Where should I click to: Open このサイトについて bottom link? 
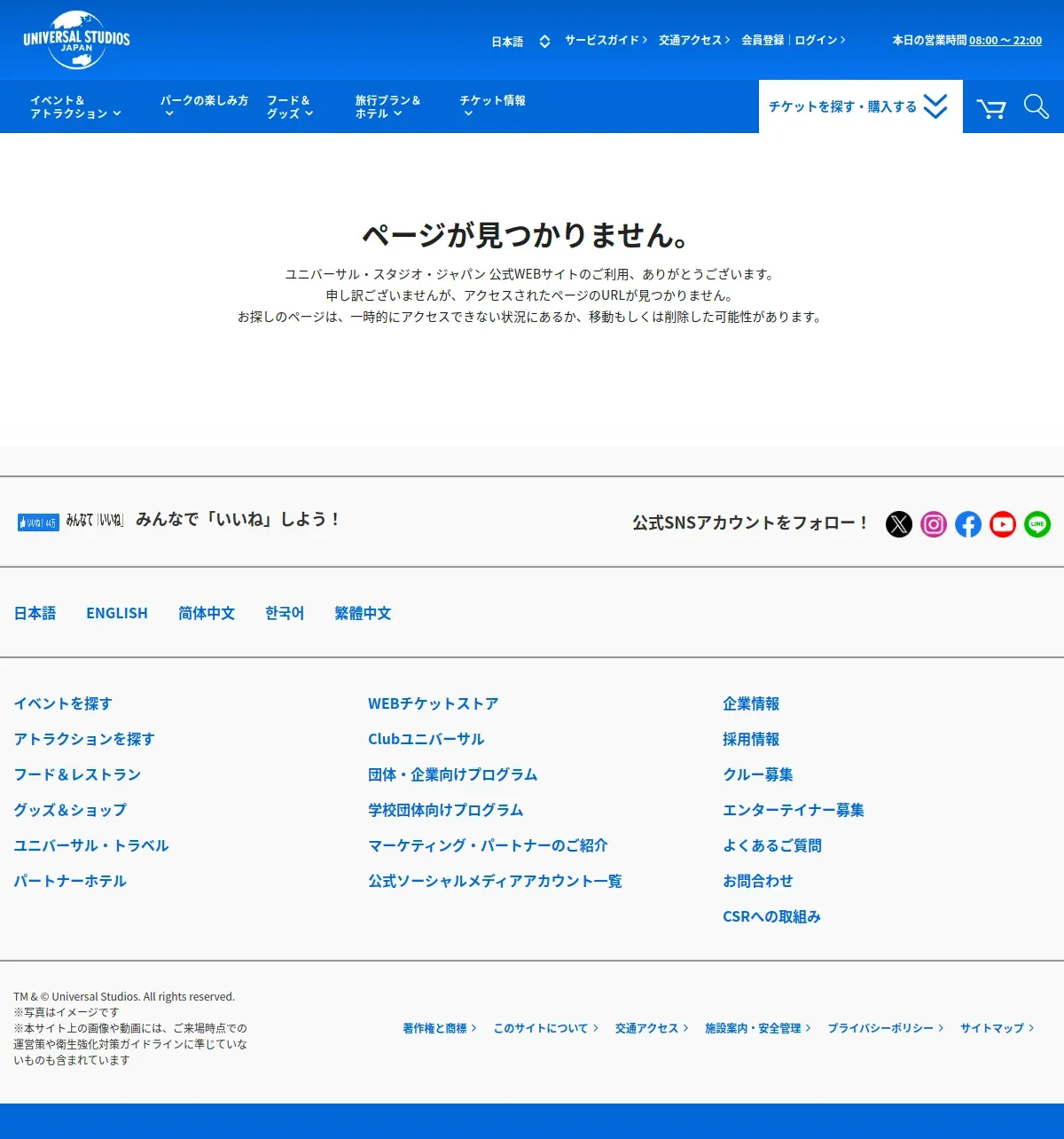tap(546, 1028)
